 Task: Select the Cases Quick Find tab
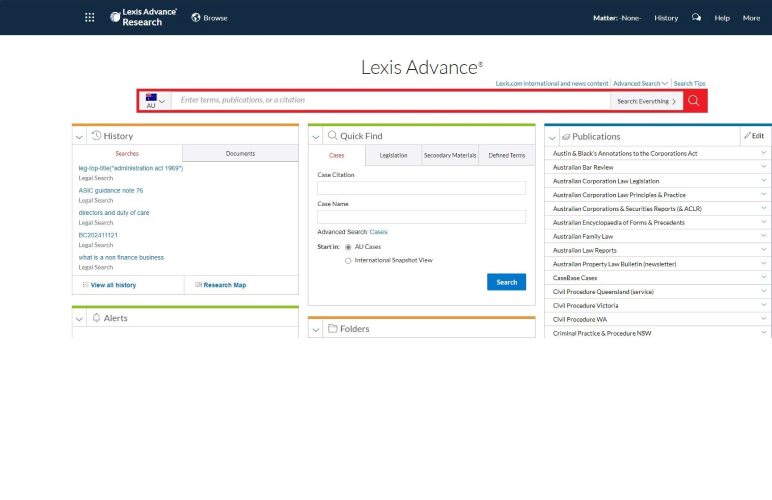click(x=337, y=156)
